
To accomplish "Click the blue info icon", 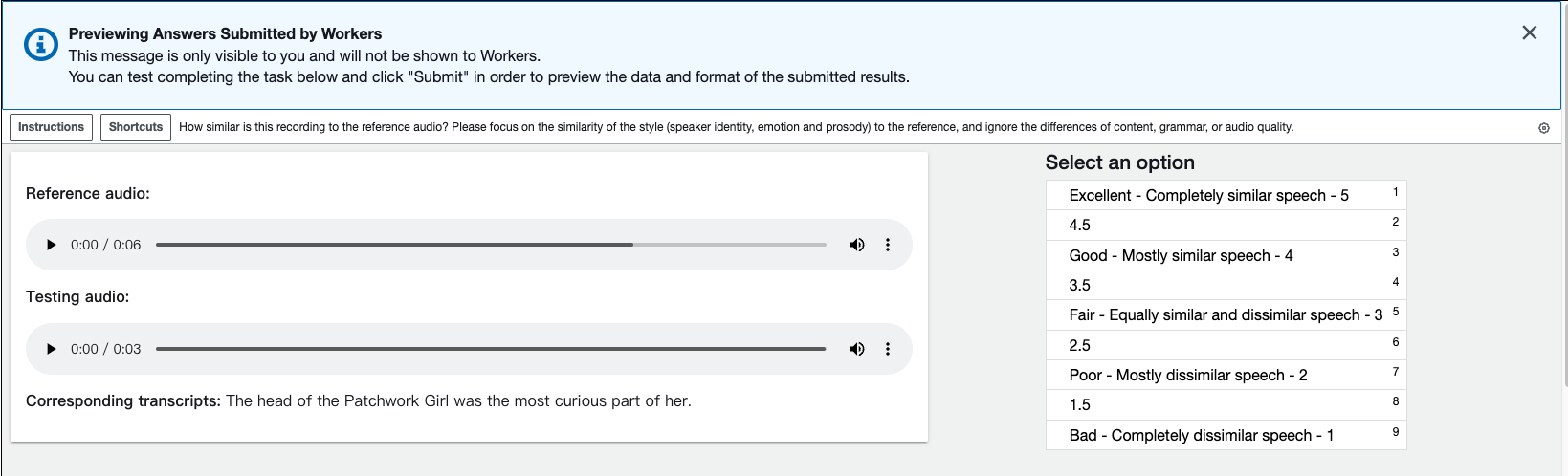I will tap(40, 45).
